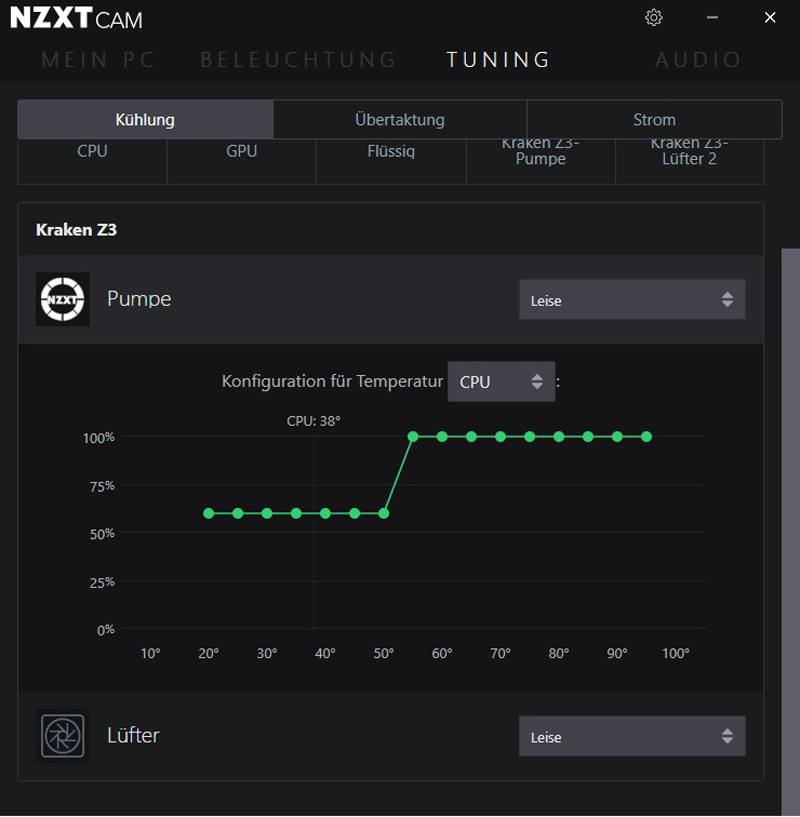The image size is (800, 817).
Task: Click the pump curve point at 55°
Action: tap(413, 437)
